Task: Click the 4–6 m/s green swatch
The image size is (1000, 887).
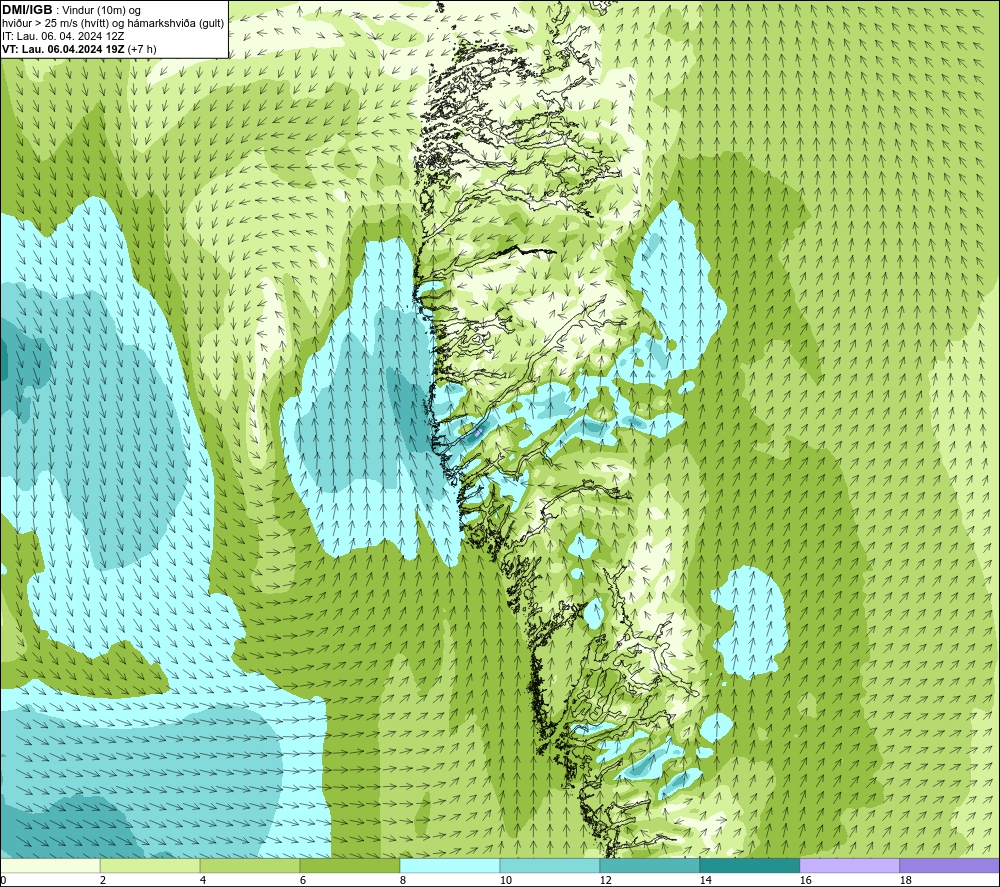Action: click(249, 865)
